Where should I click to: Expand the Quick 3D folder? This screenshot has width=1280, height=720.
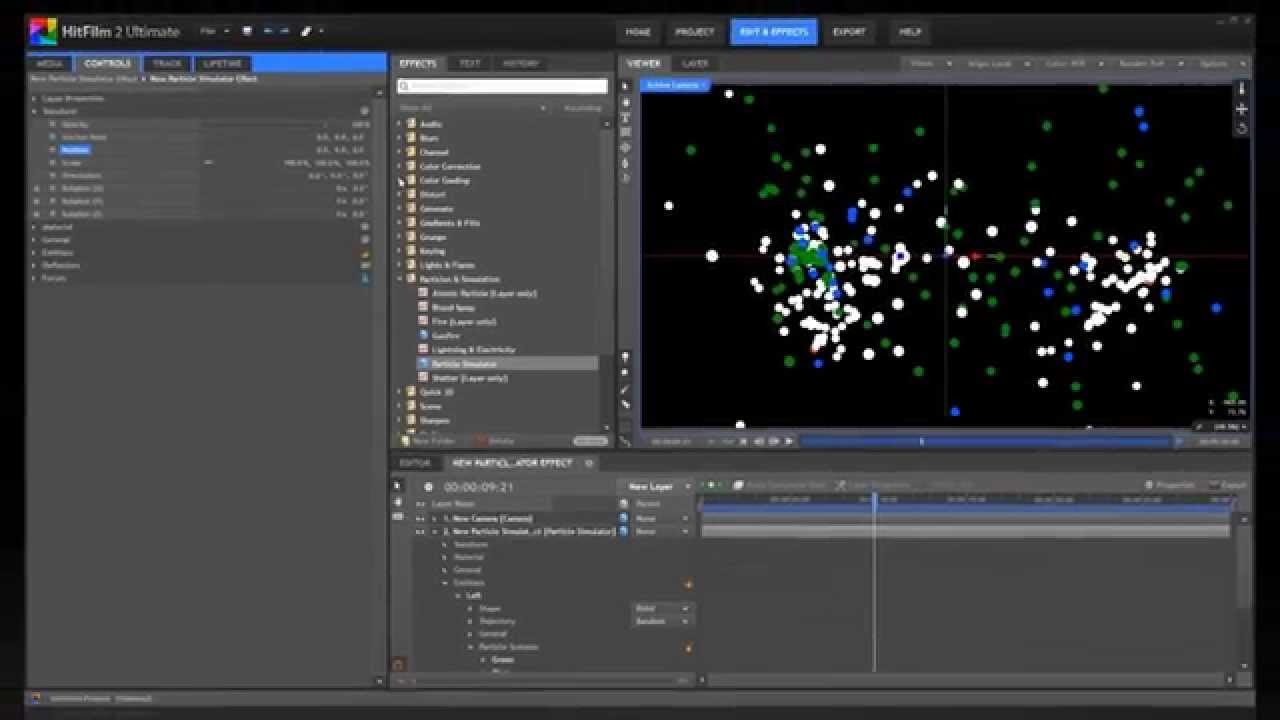pyautogui.click(x=400, y=392)
